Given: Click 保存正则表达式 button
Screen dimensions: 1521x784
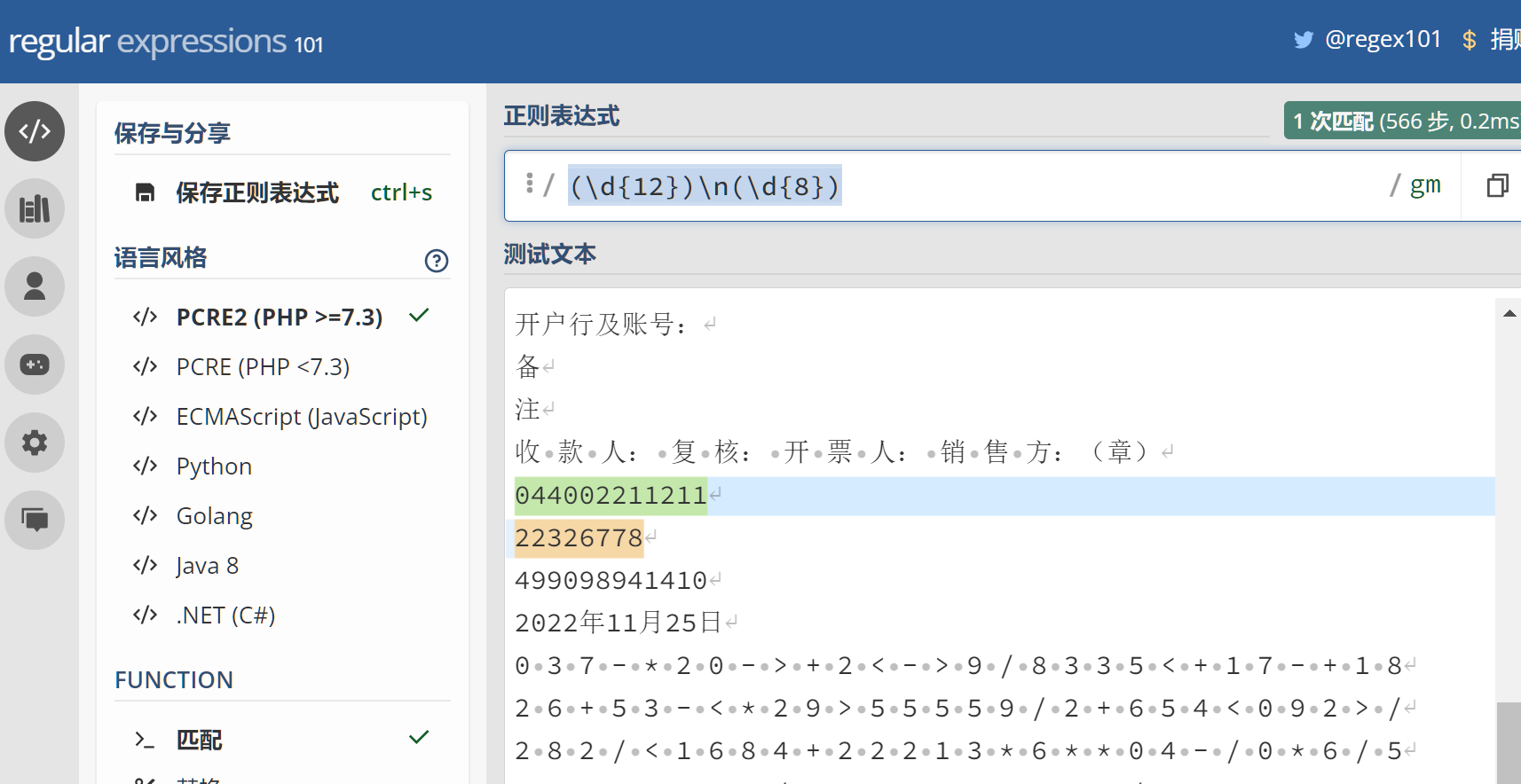Looking at the screenshot, I should click(257, 192).
